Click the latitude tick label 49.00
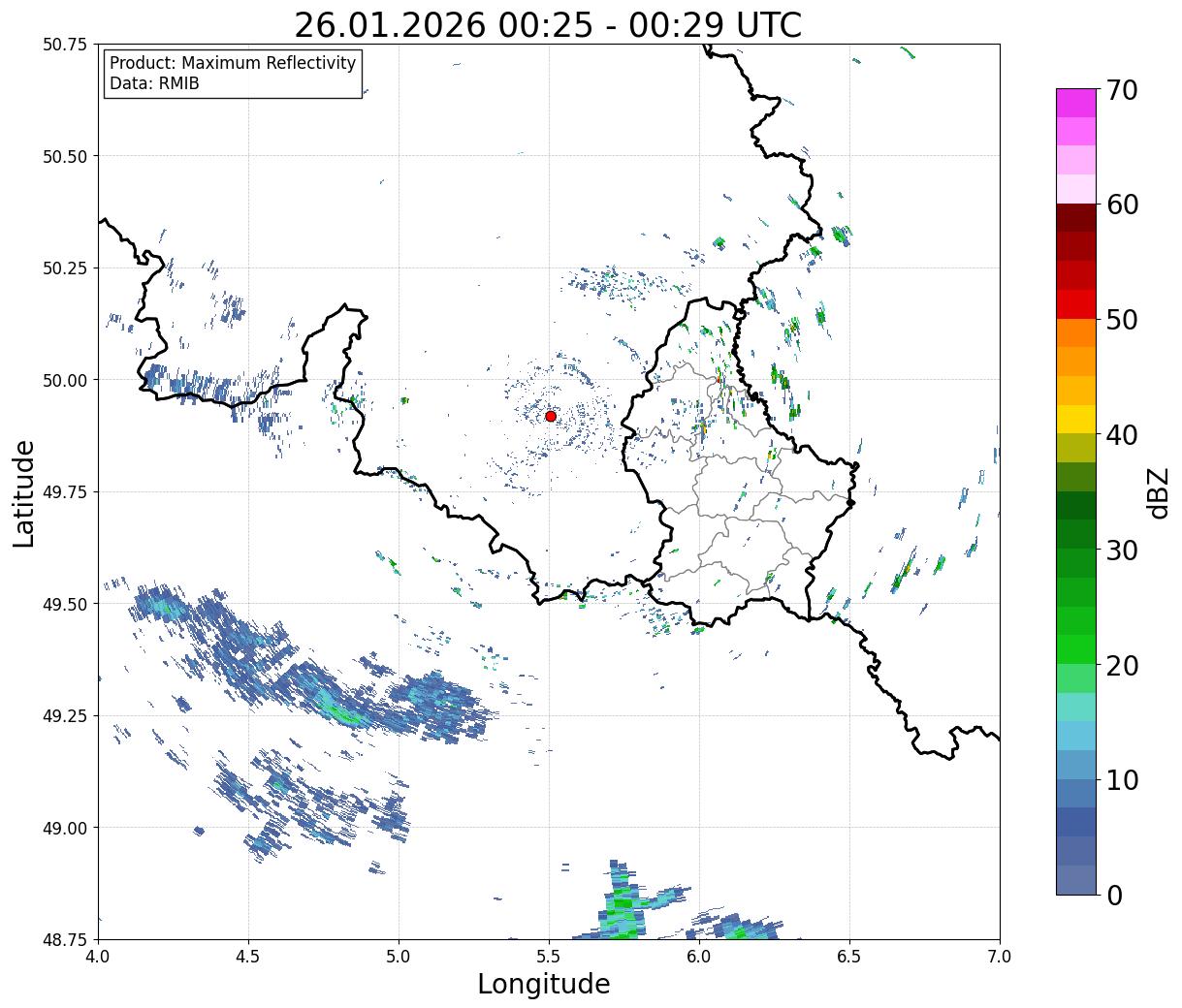The width and height of the screenshot is (1182, 1008). coord(65,828)
